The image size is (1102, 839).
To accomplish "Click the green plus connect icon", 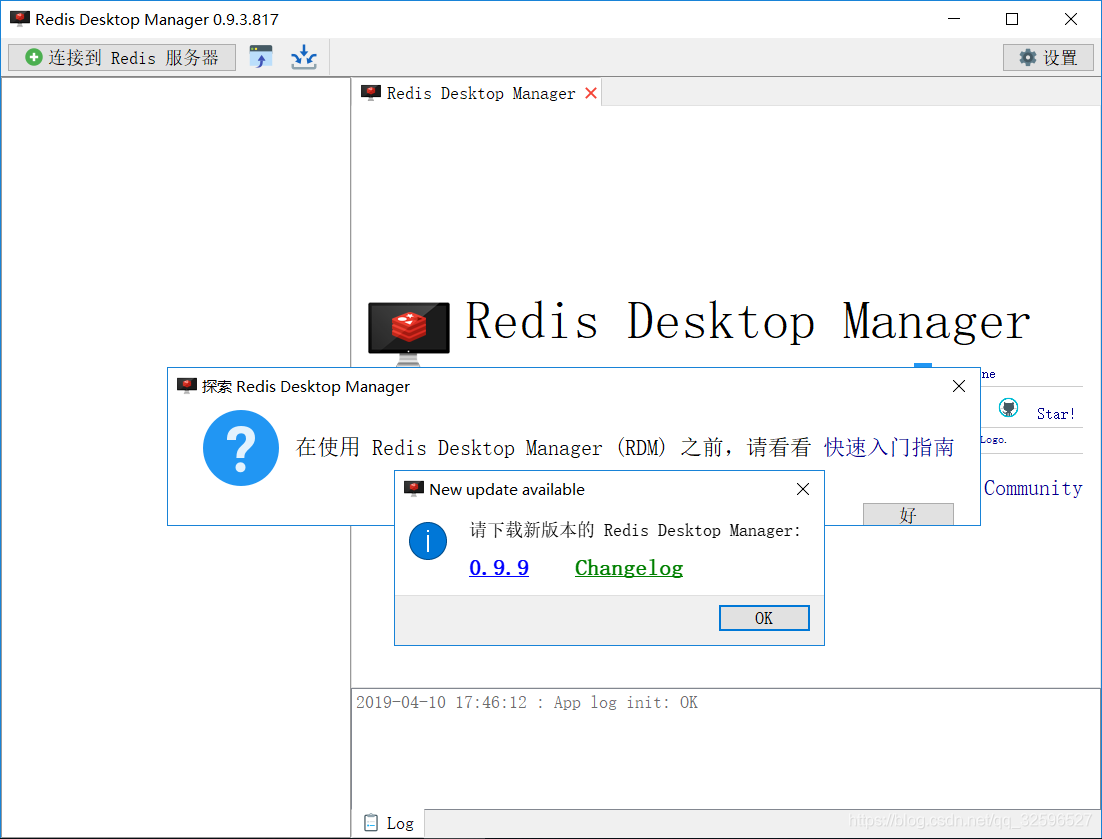I will coord(32,57).
